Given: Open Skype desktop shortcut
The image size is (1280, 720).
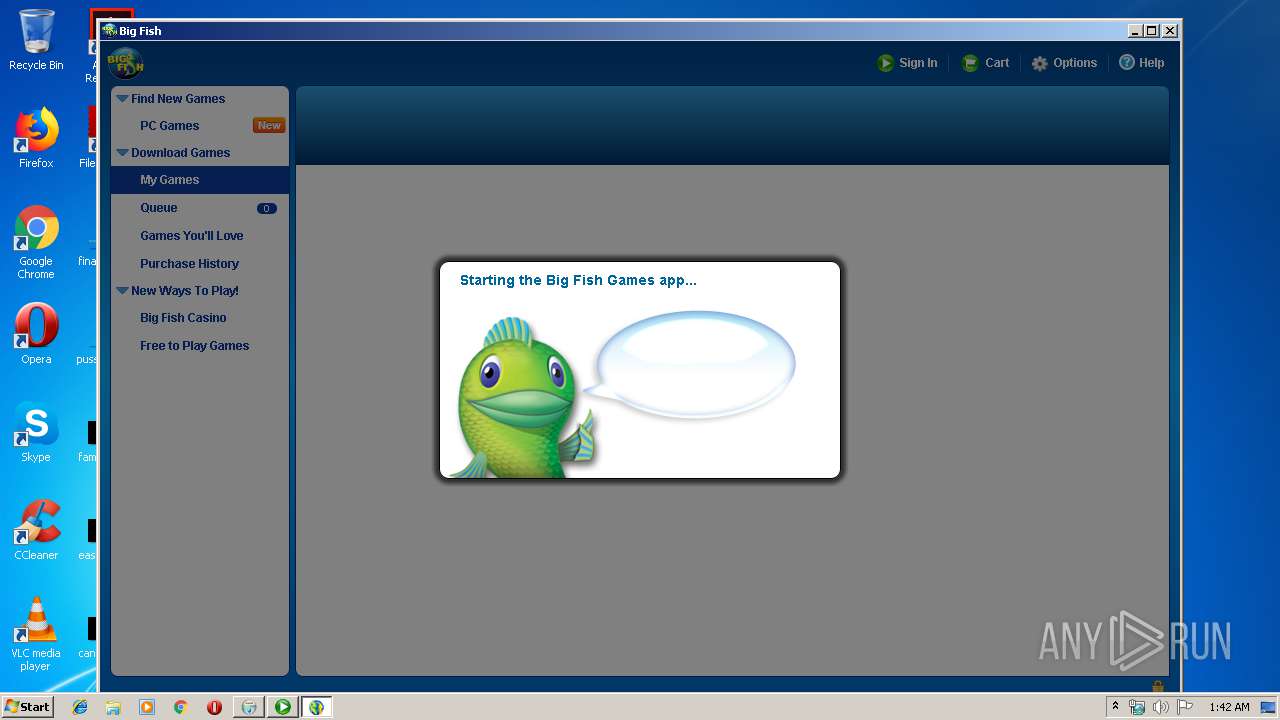Looking at the screenshot, I should tap(36, 432).
